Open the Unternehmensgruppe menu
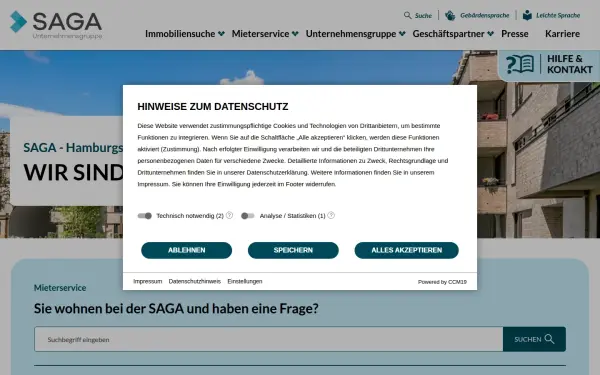 tap(351, 34)
